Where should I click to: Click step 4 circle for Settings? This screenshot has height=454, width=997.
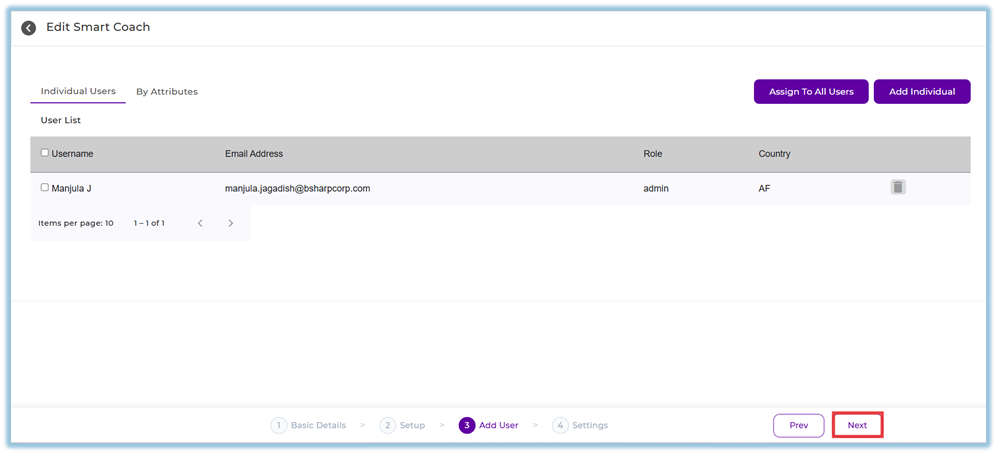click(x=560, y=425)
